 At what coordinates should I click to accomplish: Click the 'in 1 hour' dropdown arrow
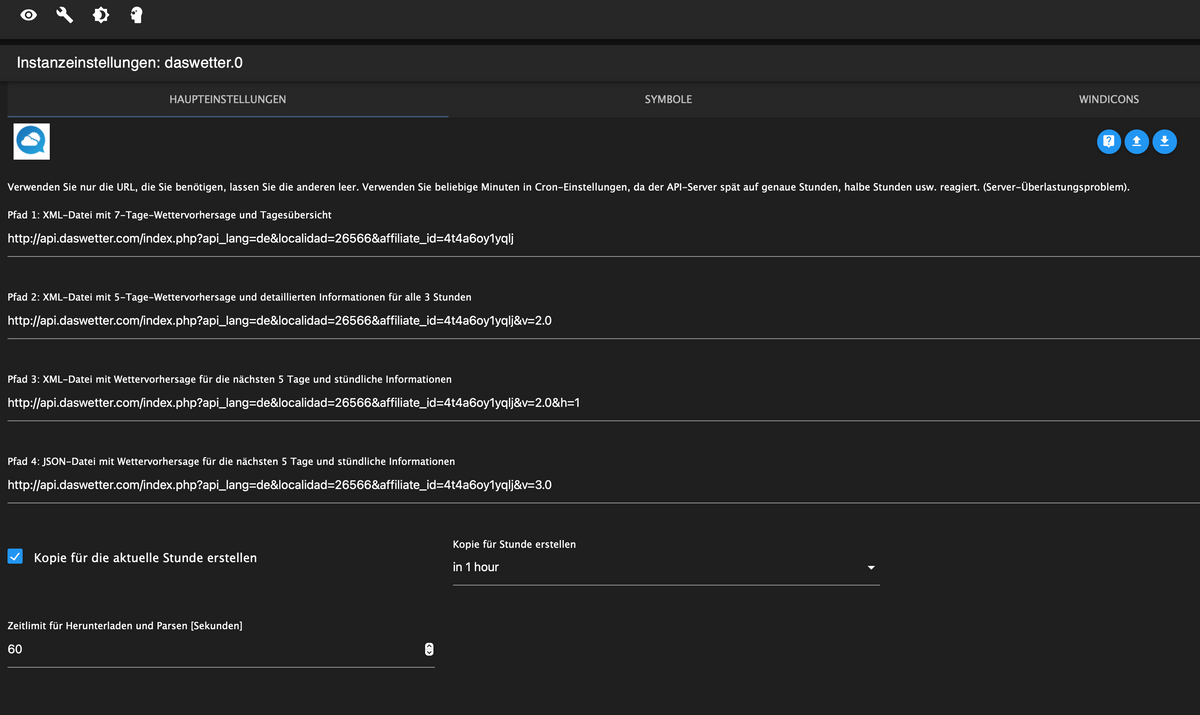click(871, 568)
